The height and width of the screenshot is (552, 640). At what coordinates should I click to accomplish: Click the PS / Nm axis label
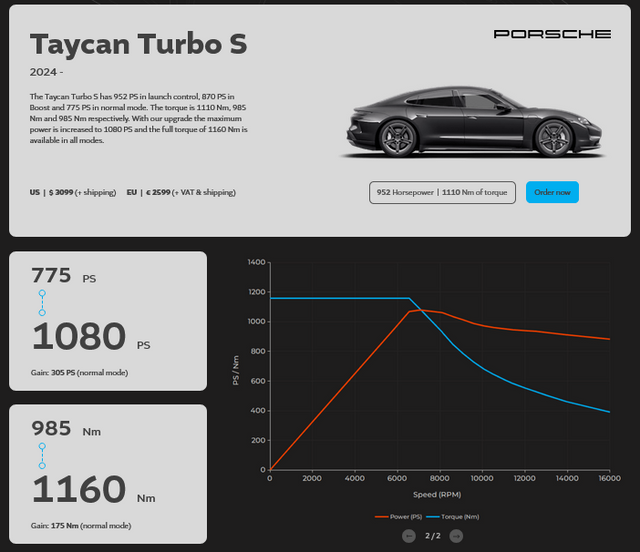point(236,370)
